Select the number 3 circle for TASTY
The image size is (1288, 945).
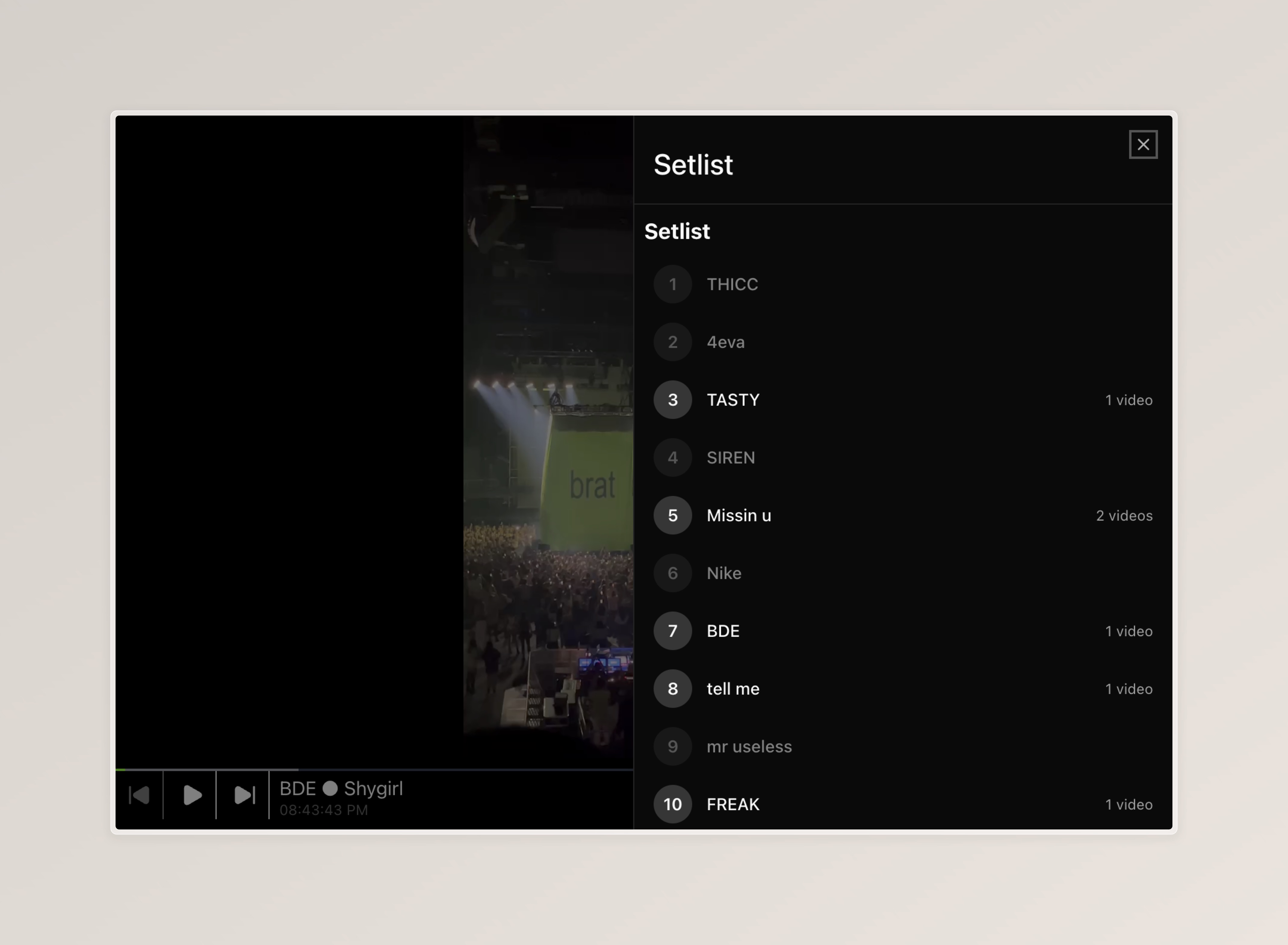click(x=672, y=400)
